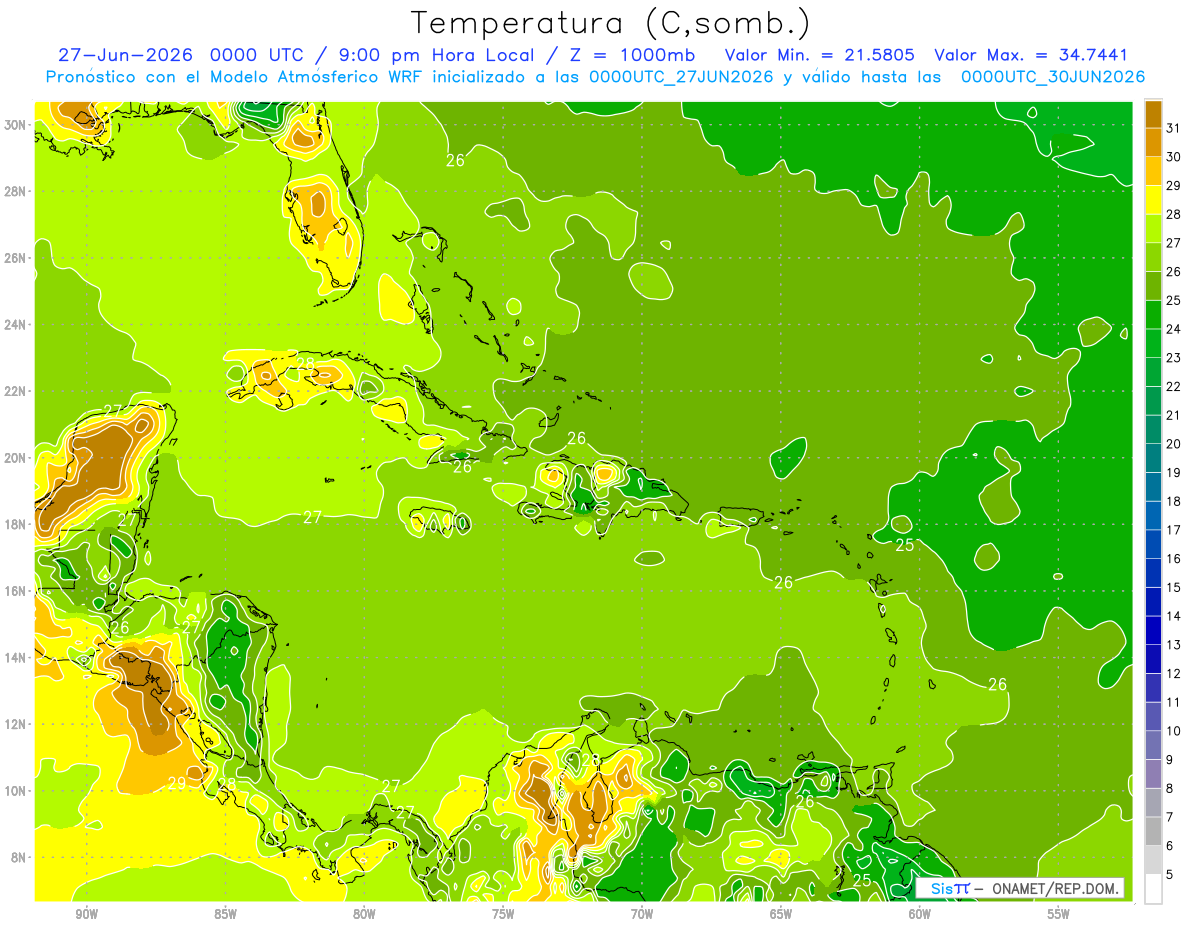Screen dimensions: 1200x927
Task: Click the 16N latitude axis label
Action: click(x=15, y=591)
